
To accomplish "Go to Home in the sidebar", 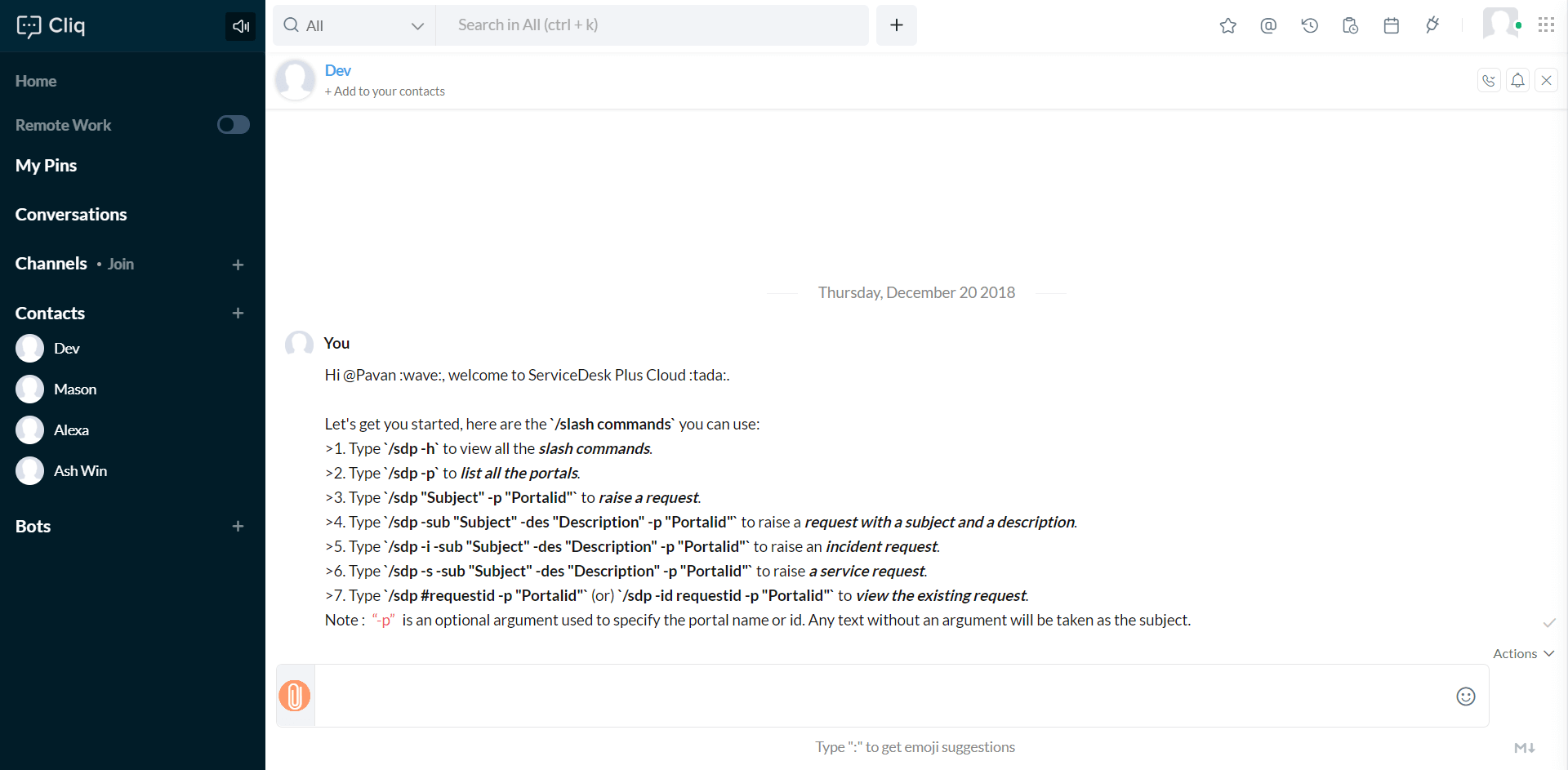I will pos(36,82).
